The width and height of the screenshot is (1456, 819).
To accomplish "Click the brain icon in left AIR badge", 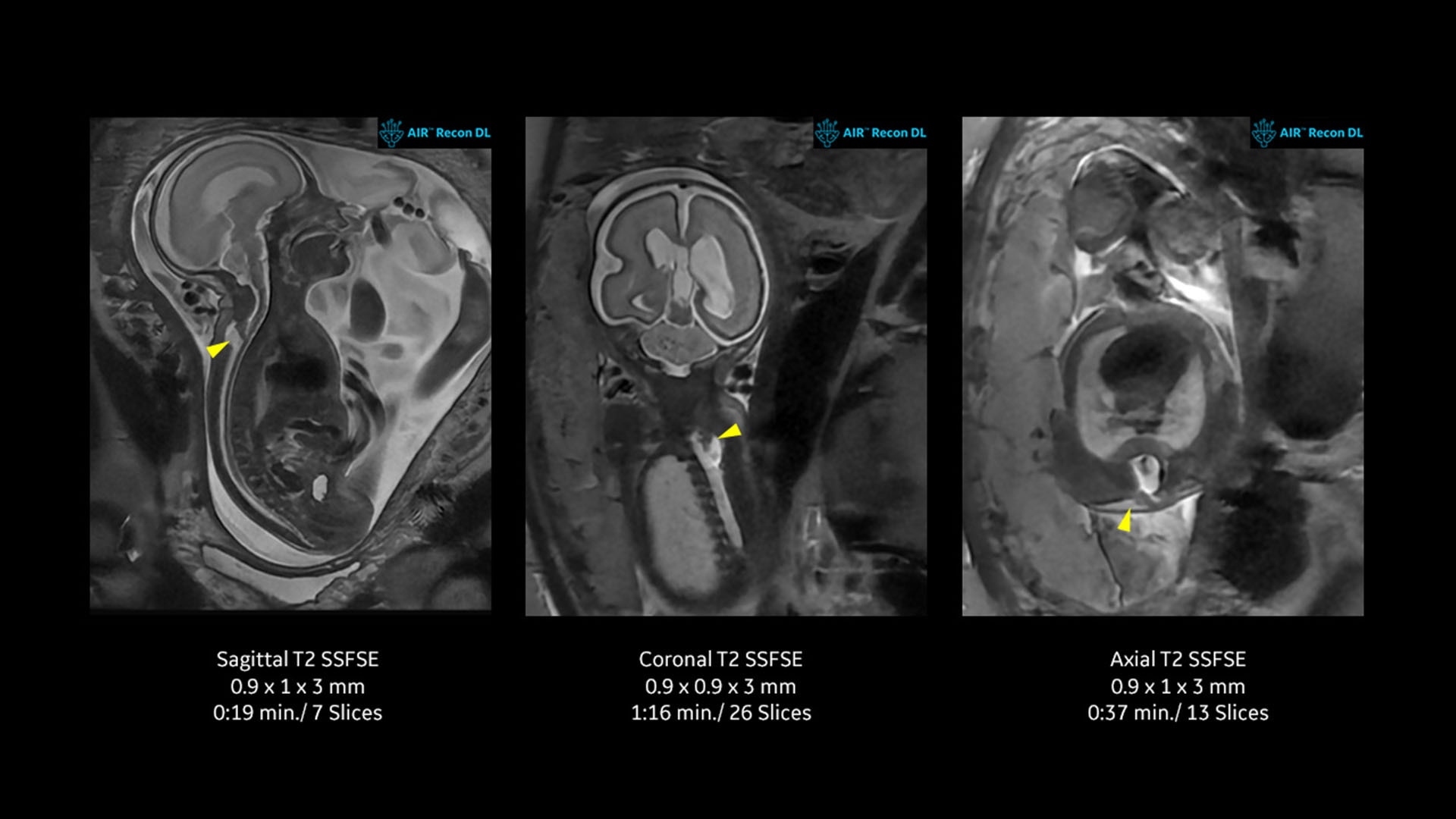I will click(391, 133).
